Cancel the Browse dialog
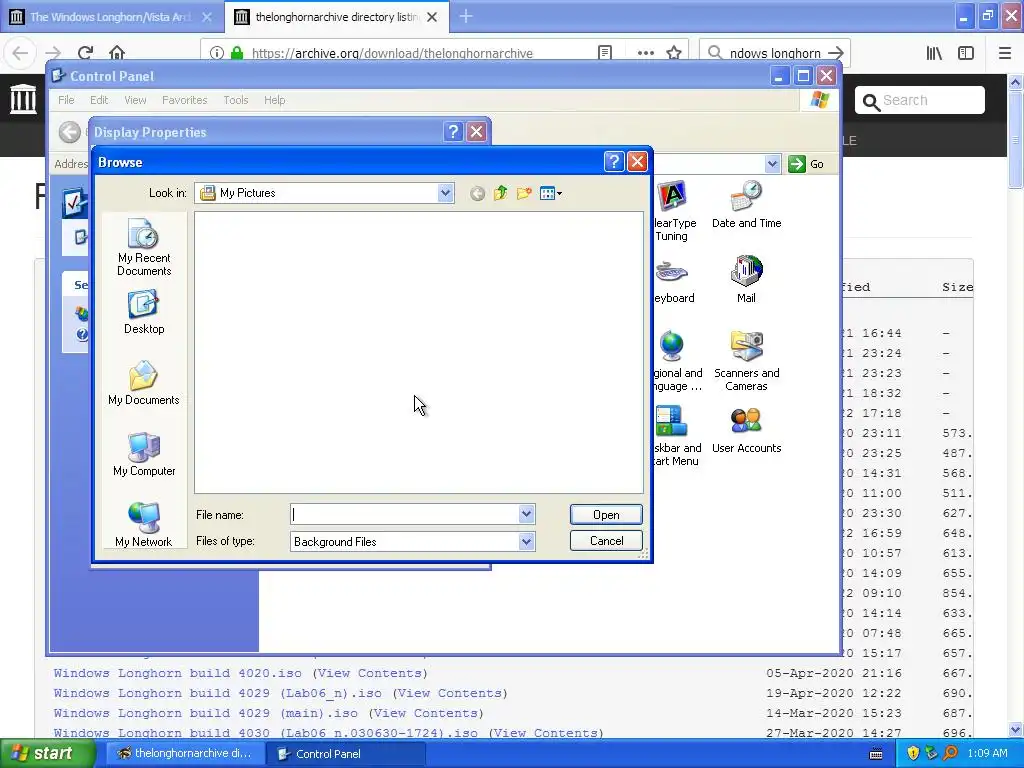Image resolution: width=1024 pixels, height=768 pixels. pos(606,541)
